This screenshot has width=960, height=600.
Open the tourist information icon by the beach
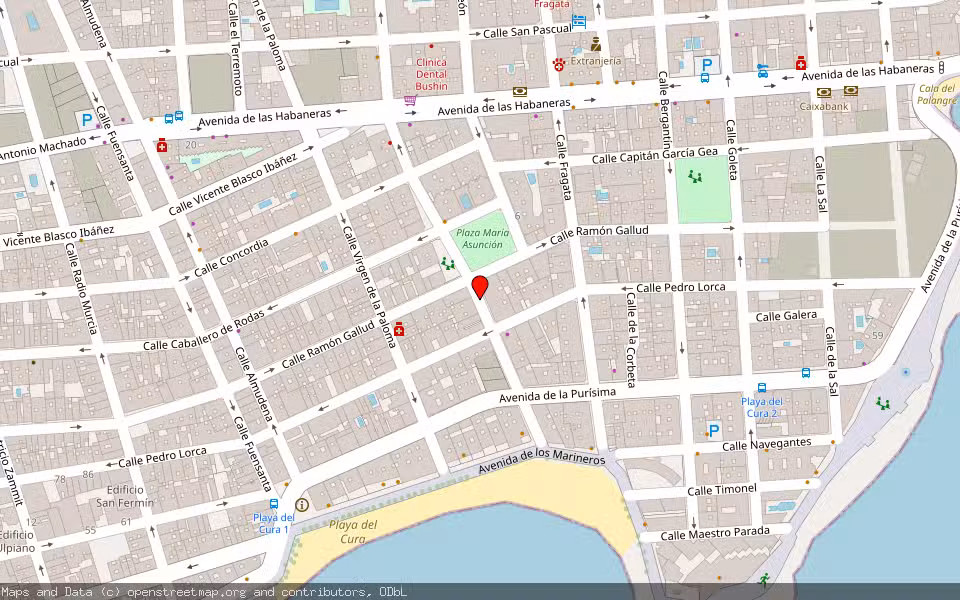(301, 504)
